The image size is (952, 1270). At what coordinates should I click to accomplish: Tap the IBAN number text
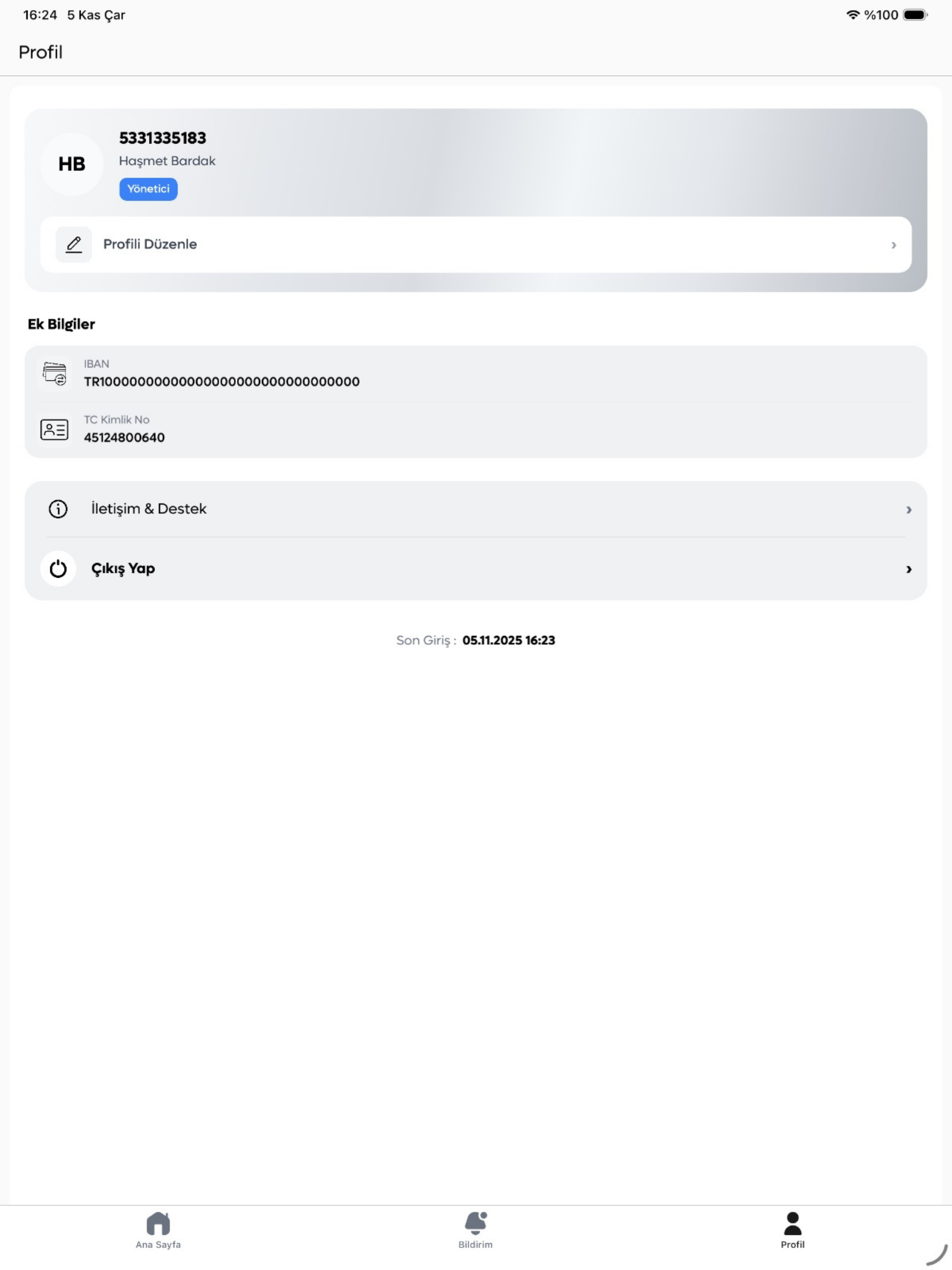click(x=222, y=382)
